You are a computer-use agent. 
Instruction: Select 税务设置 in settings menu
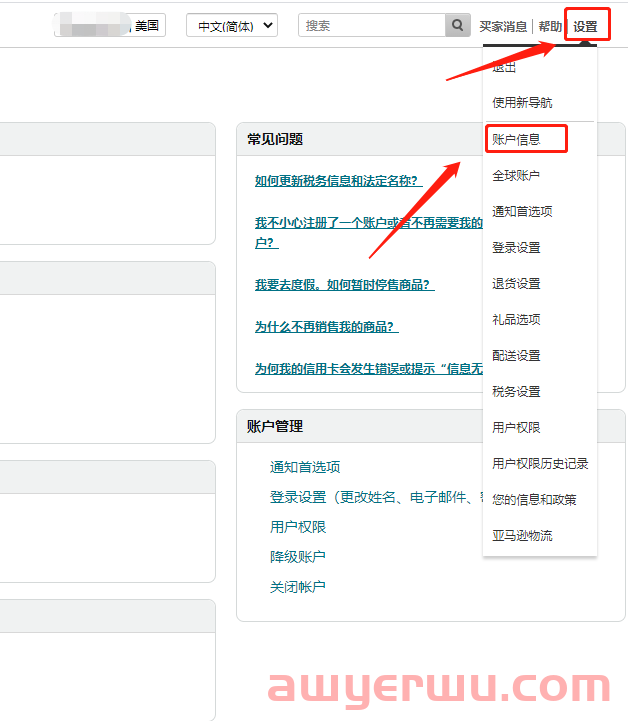click(516, 392)
